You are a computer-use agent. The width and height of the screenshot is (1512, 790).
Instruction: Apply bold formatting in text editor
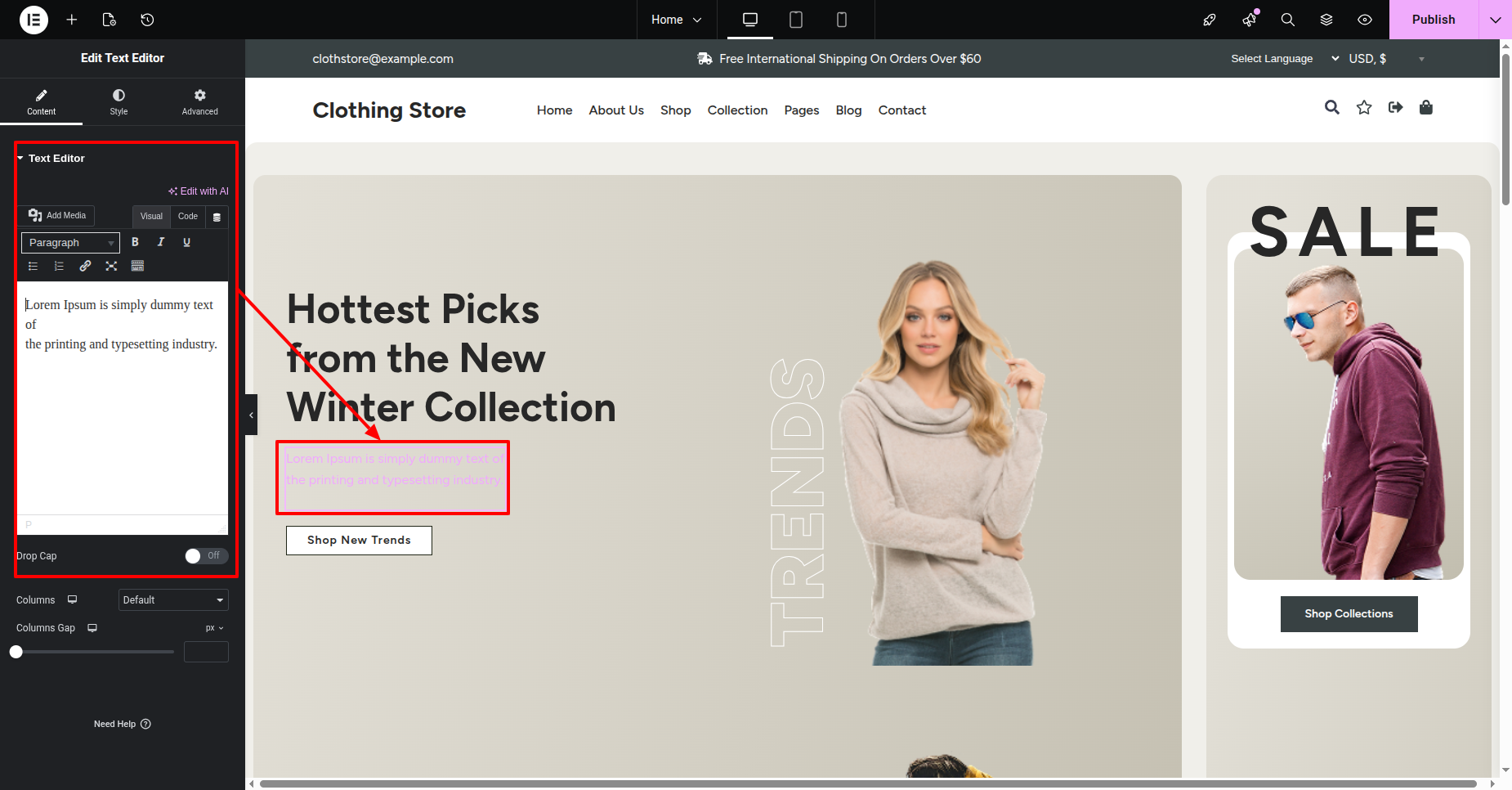click(x=135, y=242)
